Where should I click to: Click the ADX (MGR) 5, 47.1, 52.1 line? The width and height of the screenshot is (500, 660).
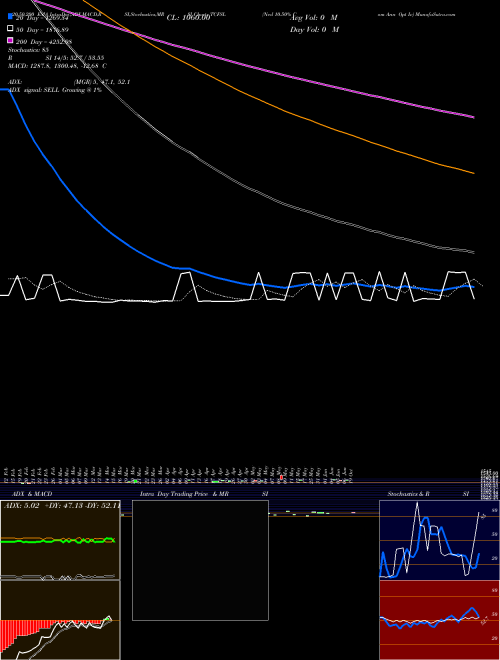[69, 82]
